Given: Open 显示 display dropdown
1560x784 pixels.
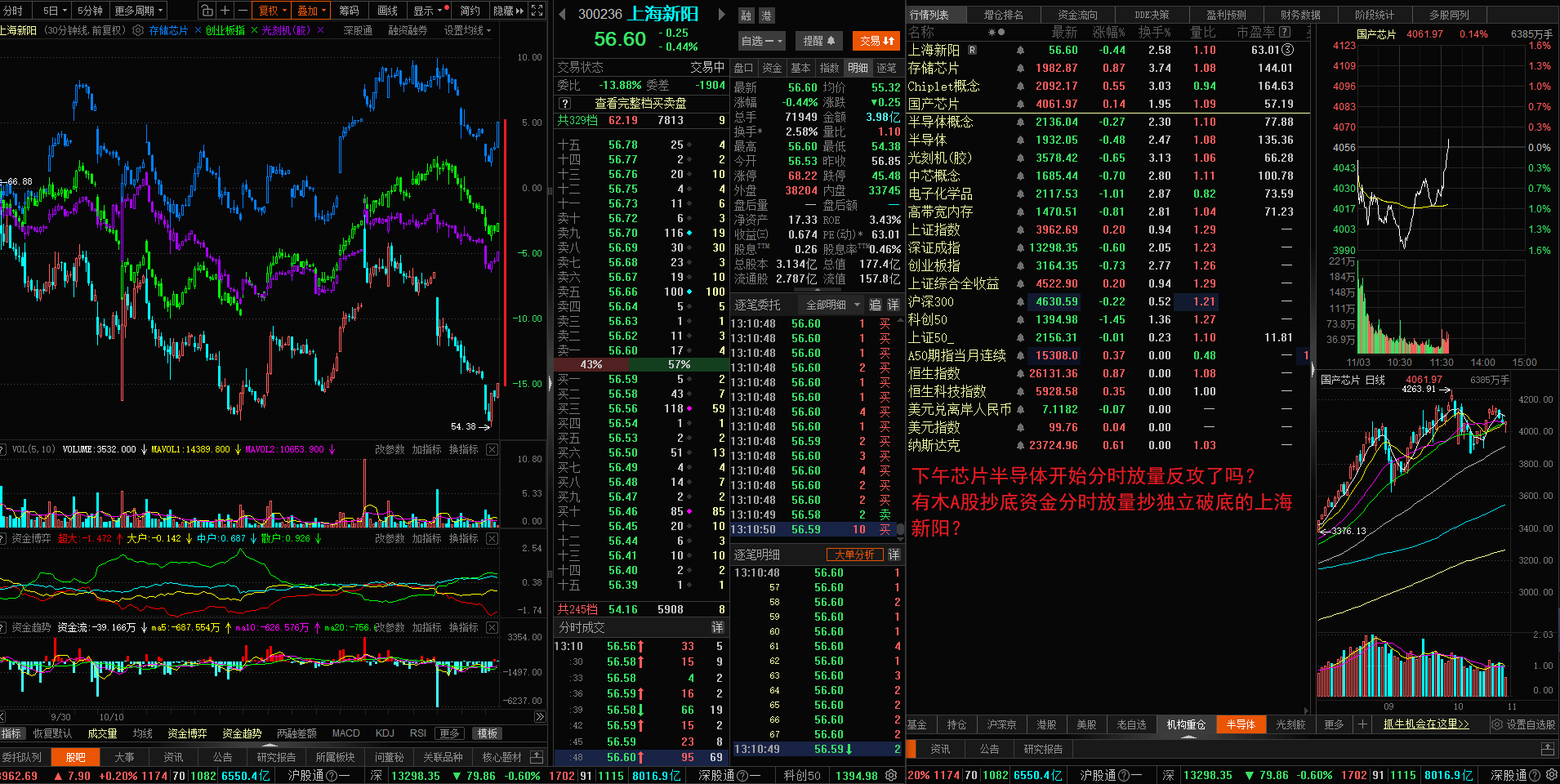Looking at the screenshot, I should pyautogui.click(x=428, y=11).
